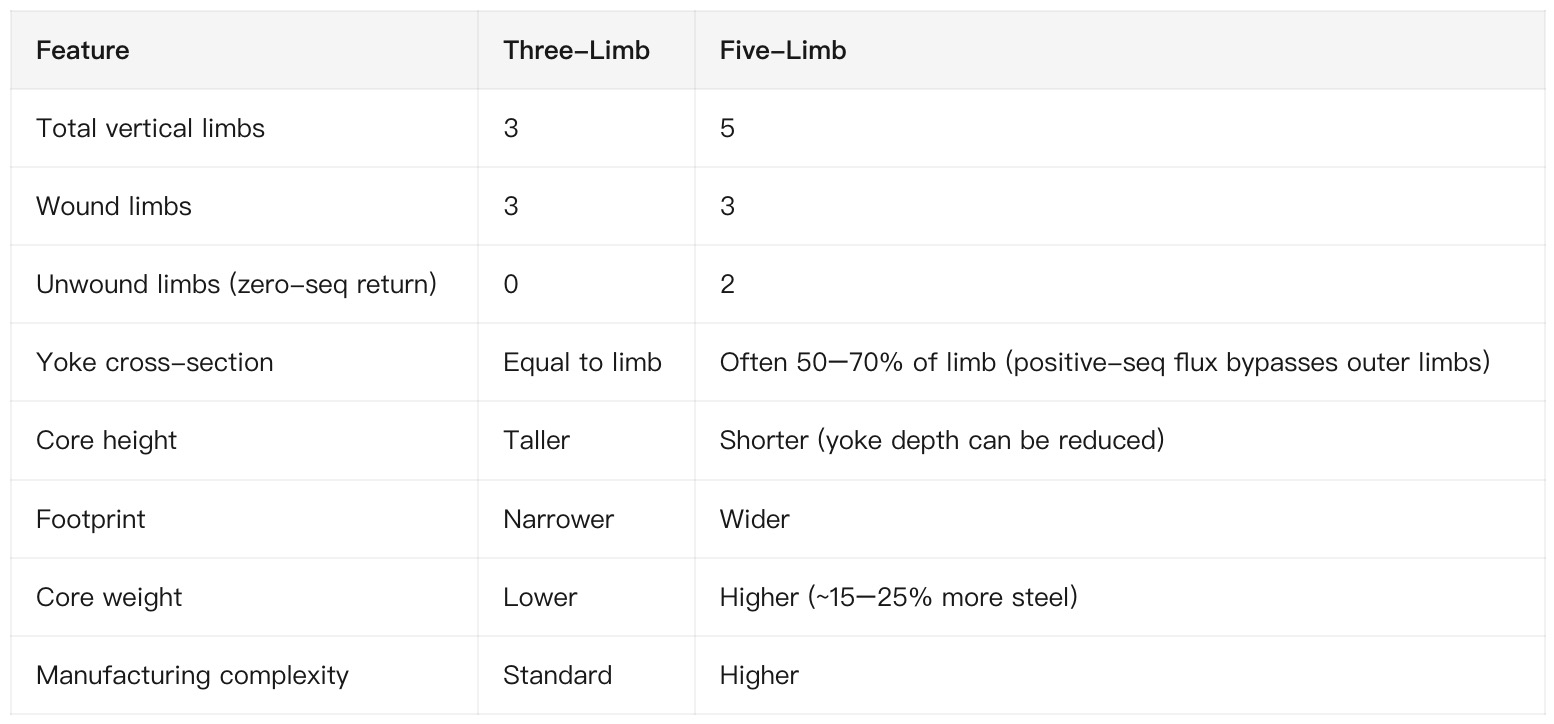The width and height of the screenshot is (1554, 724).
Task: Select Higher (~15–25% more steel) cell
Action: pos(899,597)
